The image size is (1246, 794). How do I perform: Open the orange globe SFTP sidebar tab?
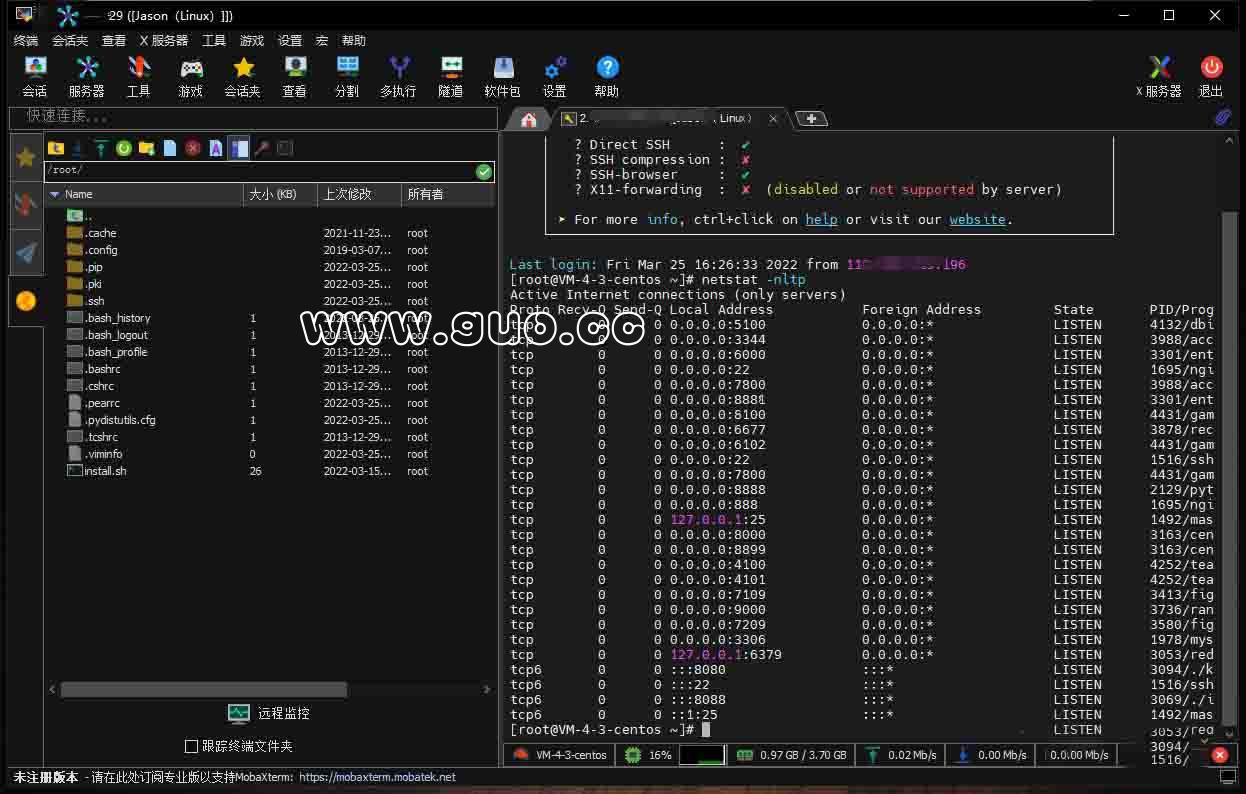pyautogui.click(x=26, y=300)
